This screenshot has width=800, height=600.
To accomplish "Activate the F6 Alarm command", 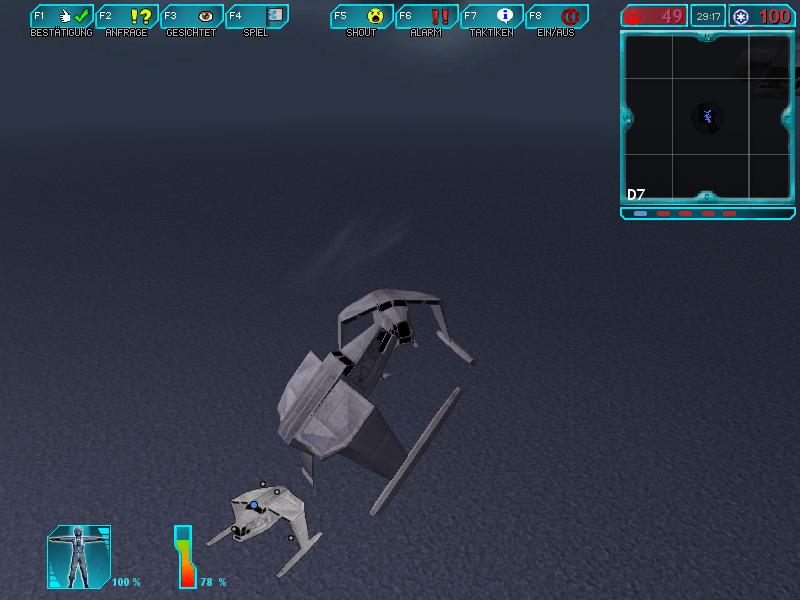I will point(427,21).
